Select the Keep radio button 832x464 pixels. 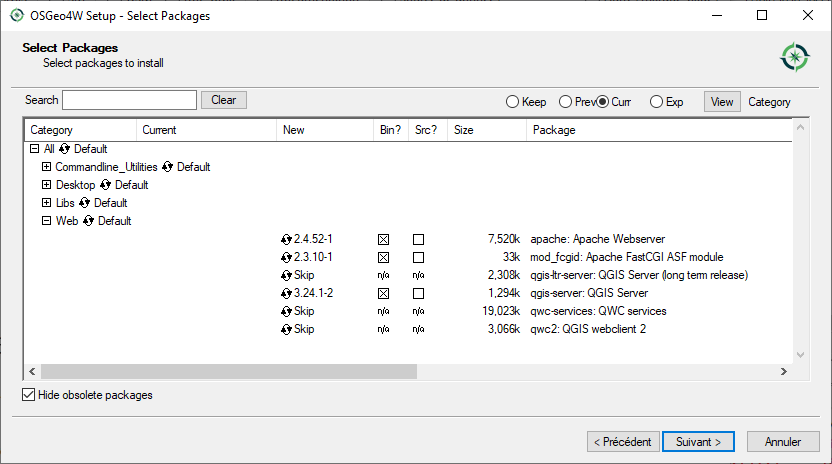tap(513, 102)
